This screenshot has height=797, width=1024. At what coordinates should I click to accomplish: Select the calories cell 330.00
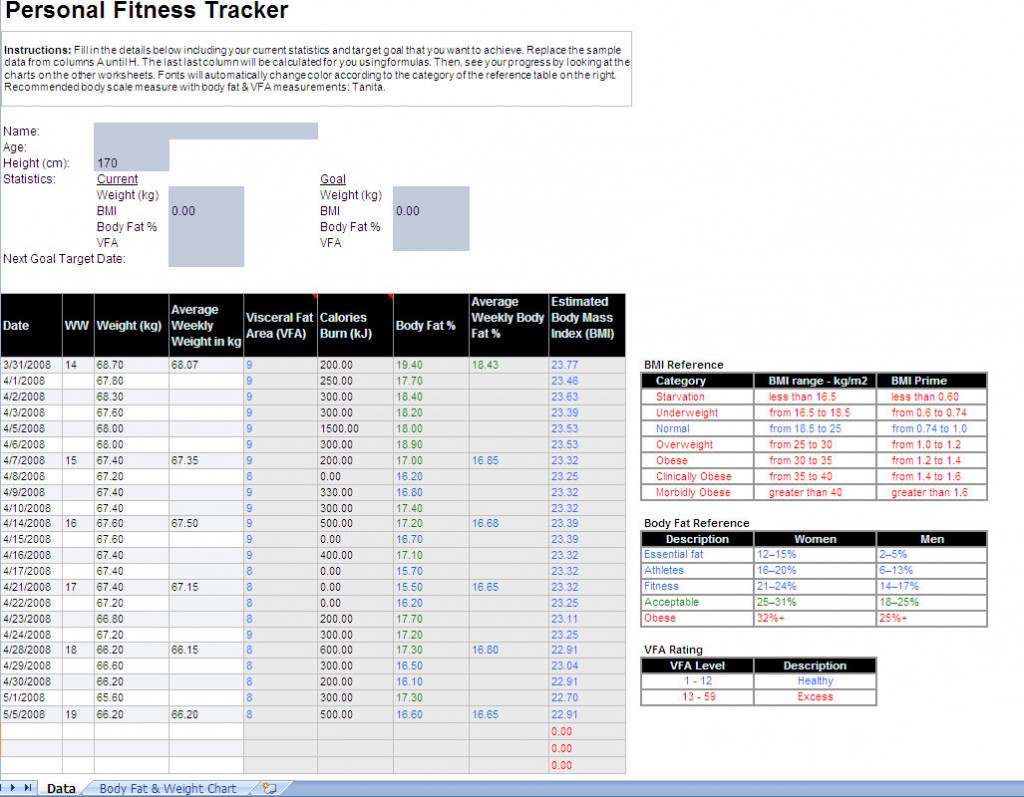(355, 492)
